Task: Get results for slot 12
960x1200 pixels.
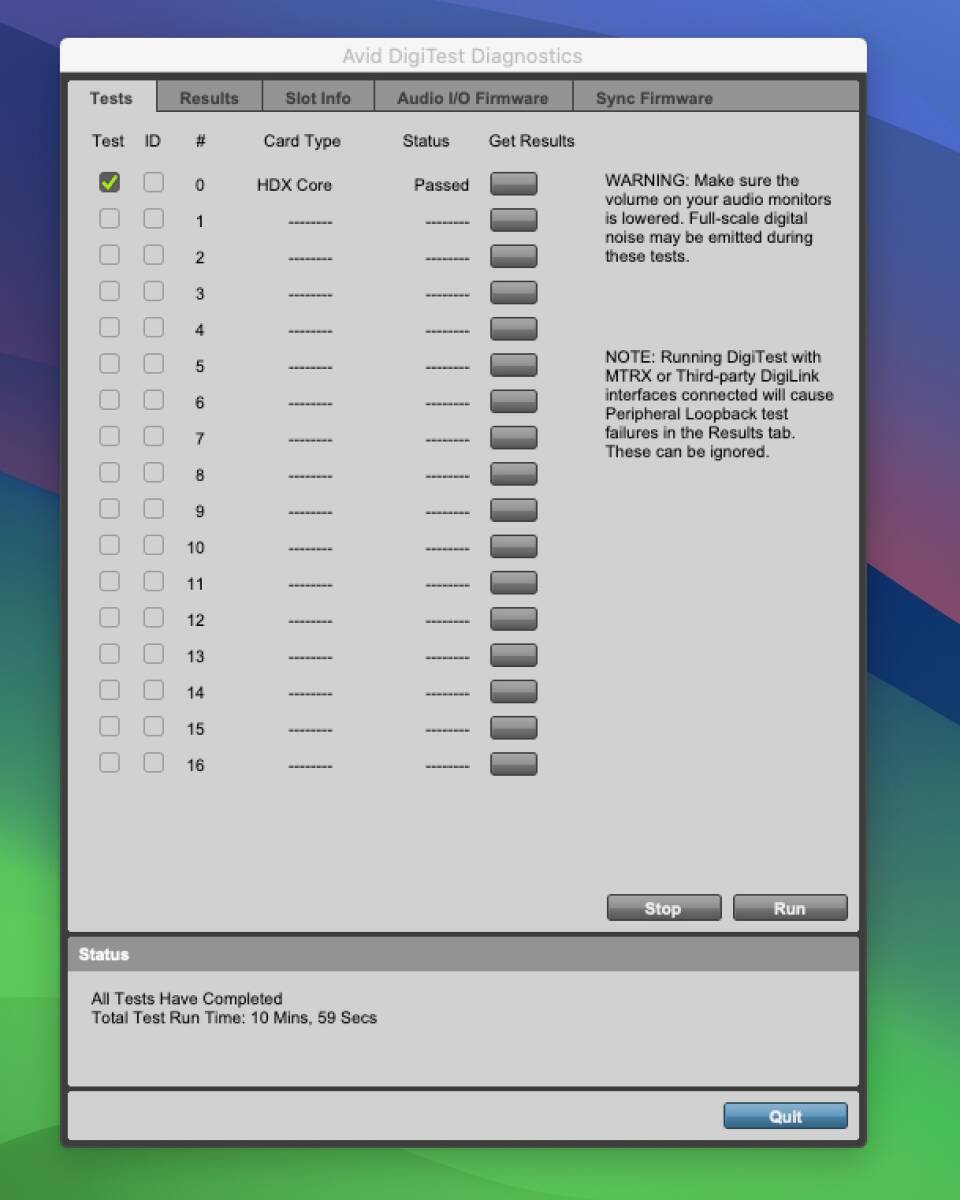Action: (513, 619)
